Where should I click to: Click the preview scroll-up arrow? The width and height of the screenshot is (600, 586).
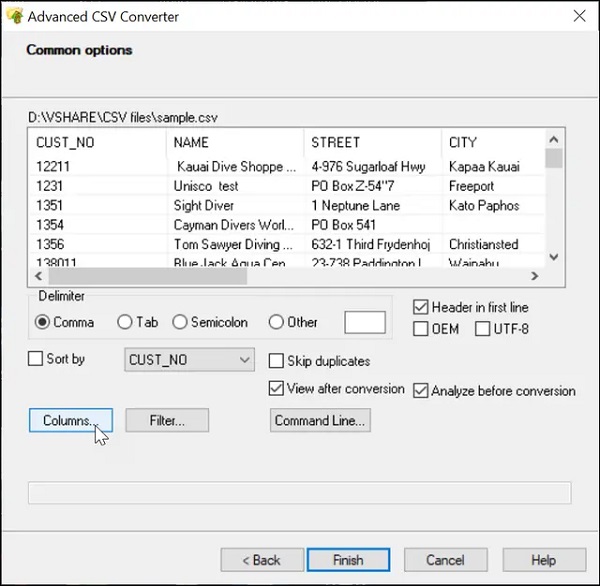pyautogui.click(x=554, y=139)
